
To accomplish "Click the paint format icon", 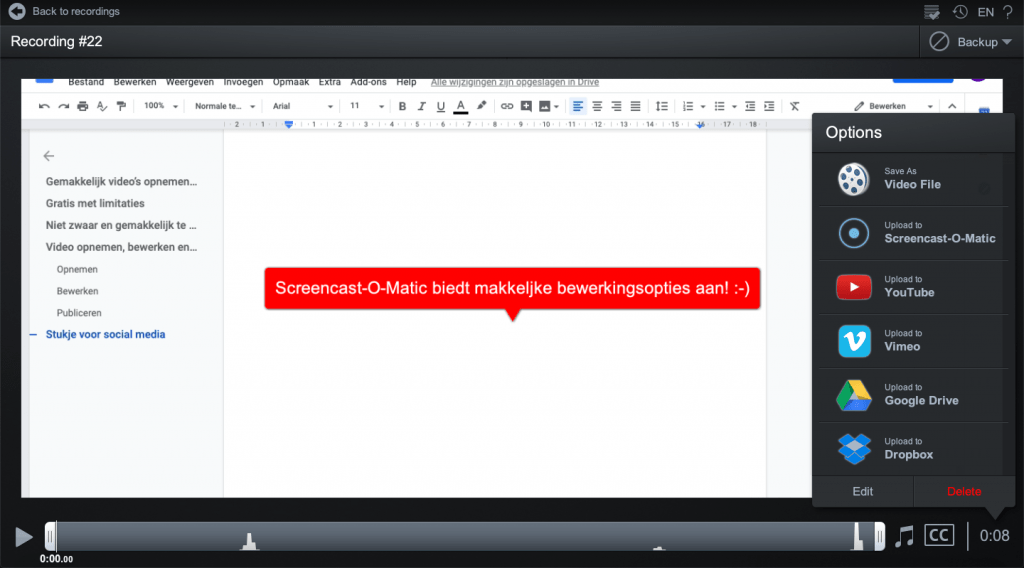I will tap(121, 106).
